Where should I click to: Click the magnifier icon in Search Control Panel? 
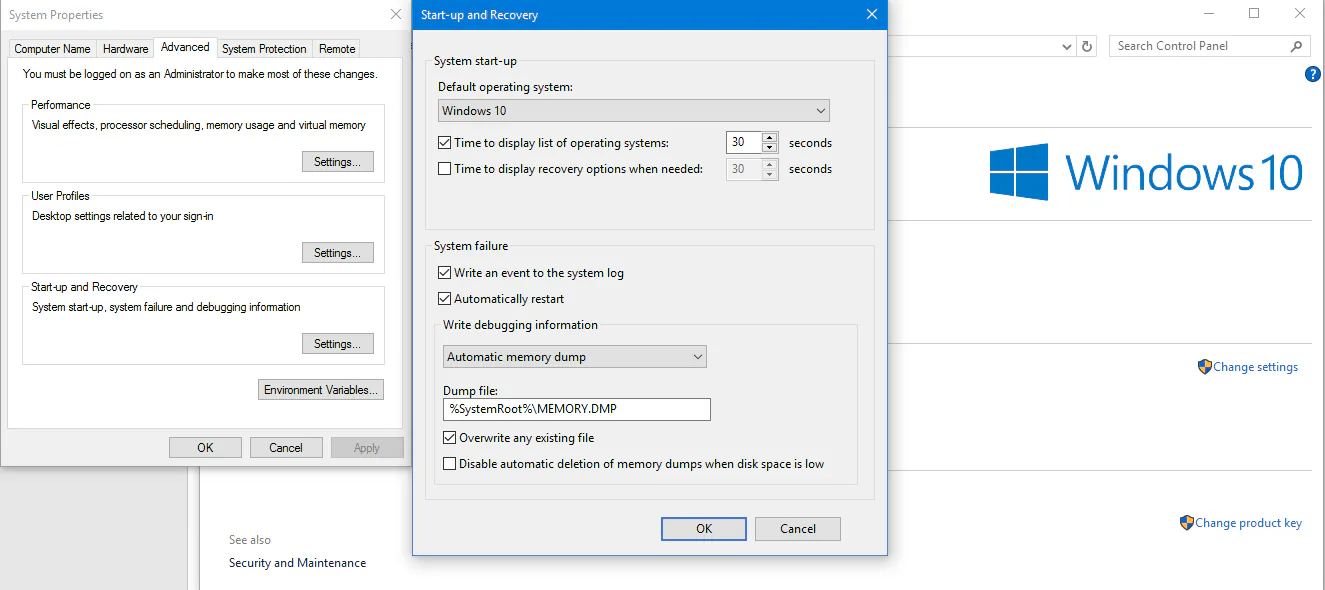[1296, 46]
